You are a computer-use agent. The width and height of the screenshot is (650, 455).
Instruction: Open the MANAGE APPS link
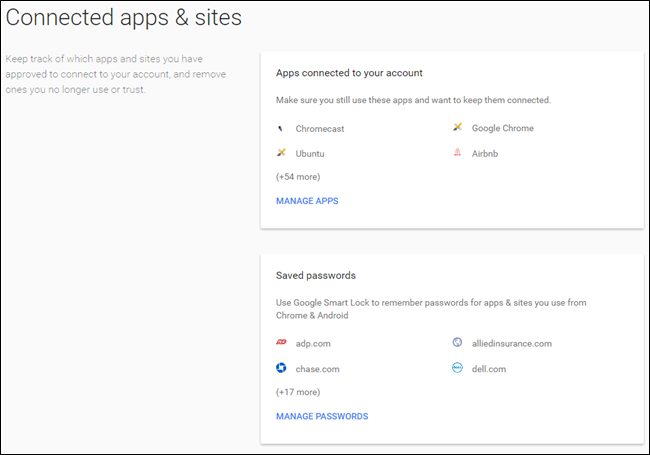pyautogui.click(x=307, y=201)
